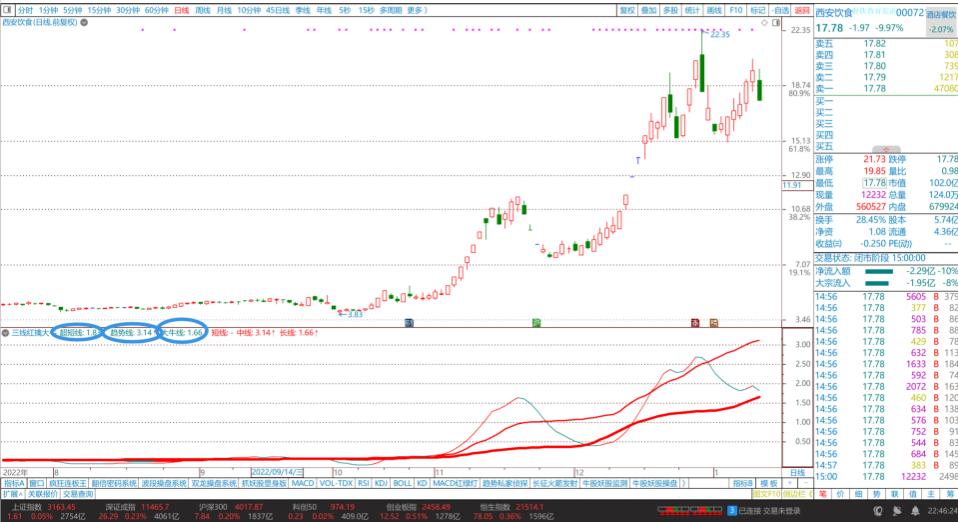Open the 关联报价 tab

point(43,494)
